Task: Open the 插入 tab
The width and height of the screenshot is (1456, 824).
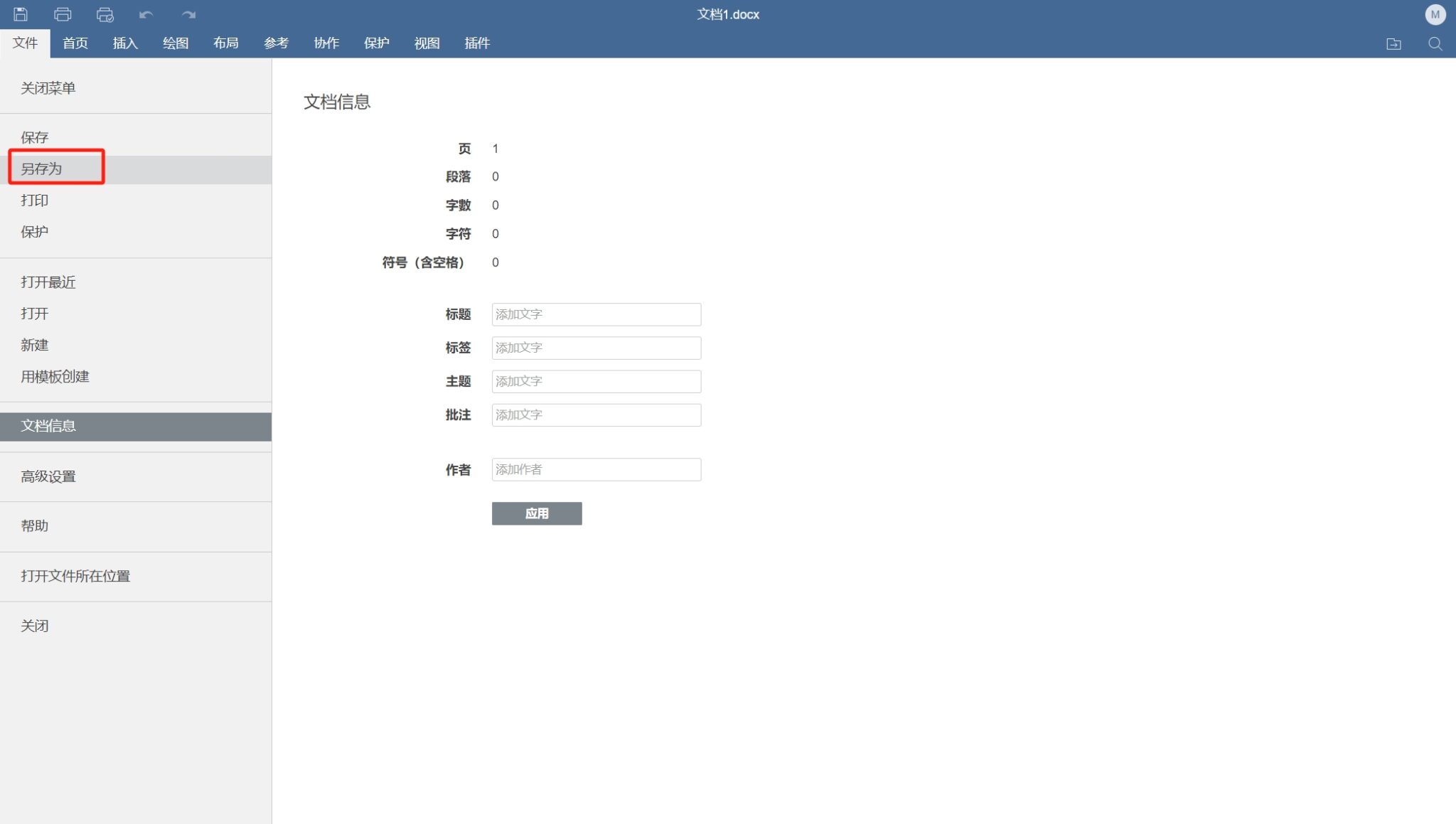Action: point(124,43)
